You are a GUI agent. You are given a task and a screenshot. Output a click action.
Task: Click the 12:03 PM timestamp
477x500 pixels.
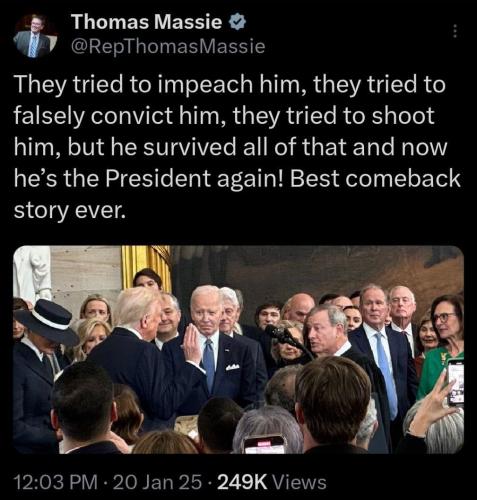click(56, 482)
